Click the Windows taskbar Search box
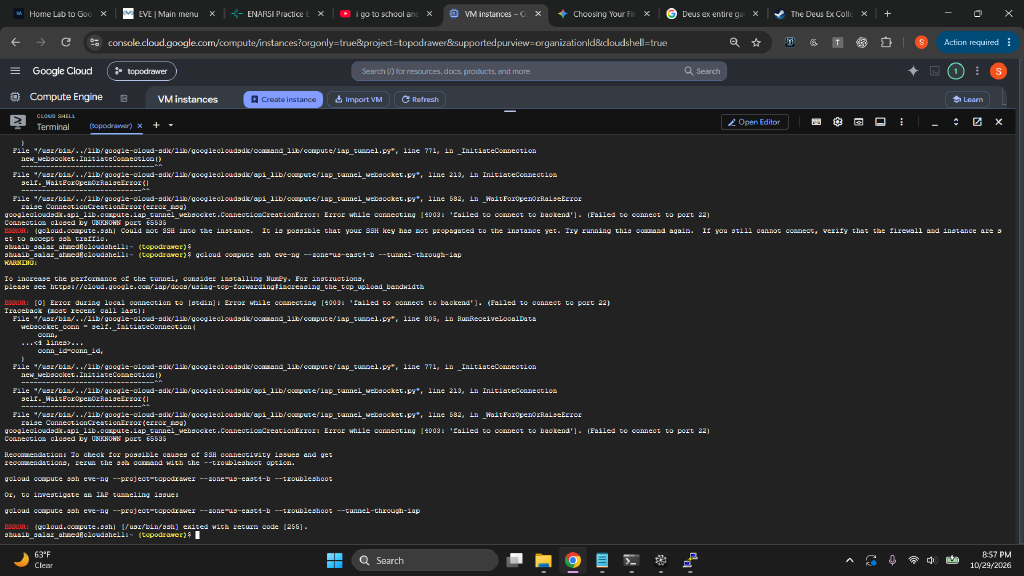The height and width of the screenshot is (576, 1024). click(425, 560)
